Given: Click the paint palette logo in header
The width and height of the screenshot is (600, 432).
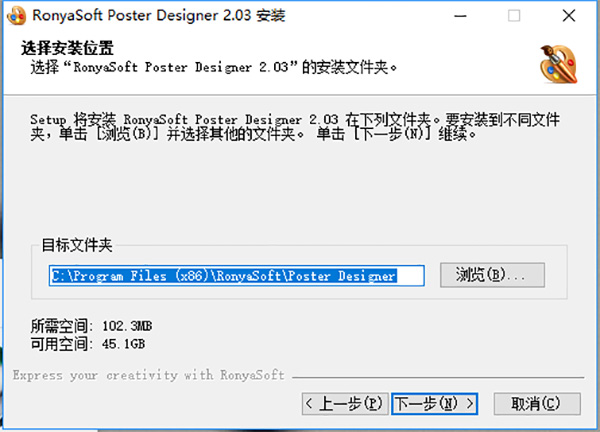Looking at the screenshot, I should pyautogui.click(x=558, y=64).
